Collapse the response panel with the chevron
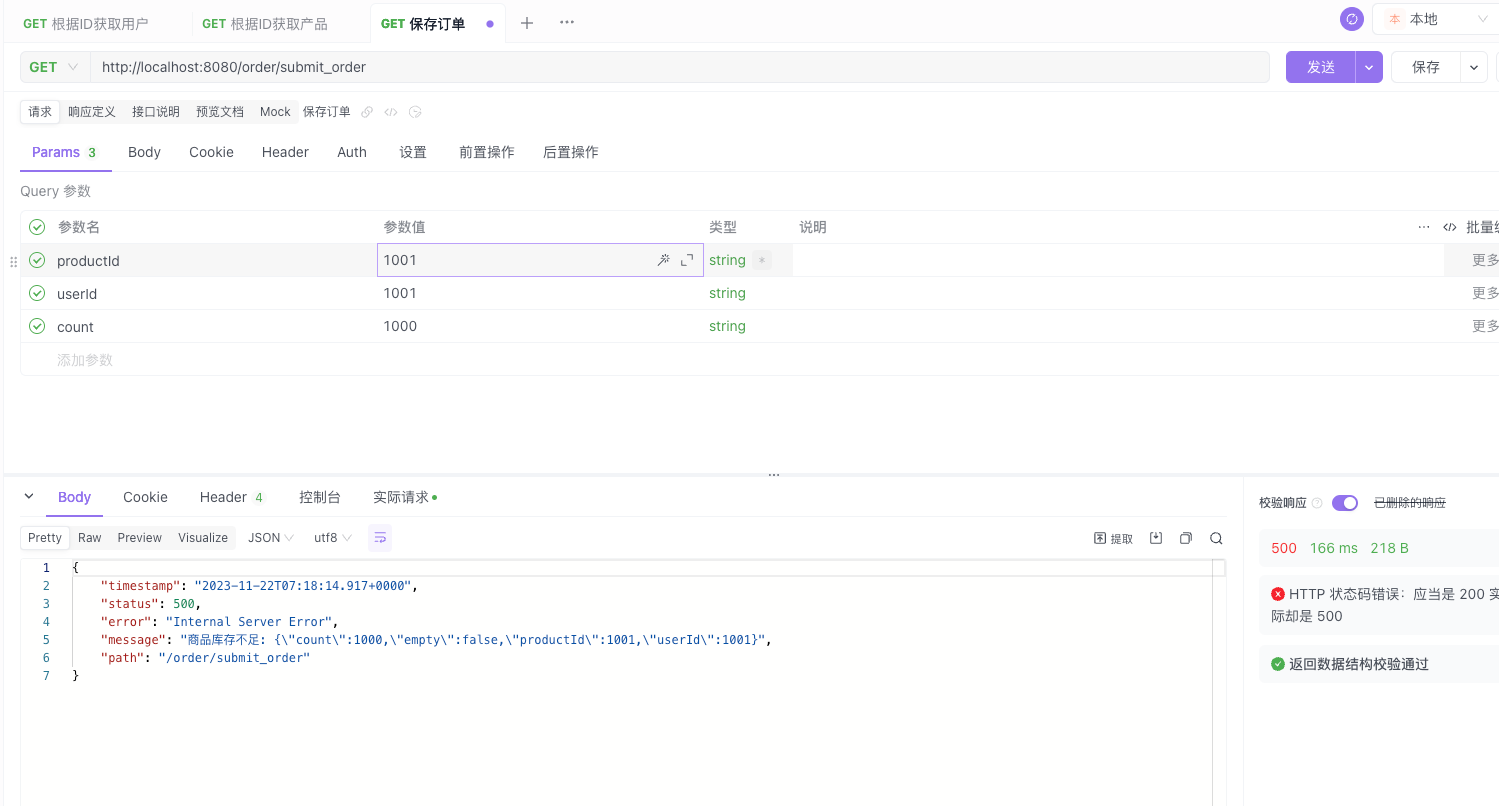The width and height of the screenshot is (1499, 806). (x=29, y=497)
